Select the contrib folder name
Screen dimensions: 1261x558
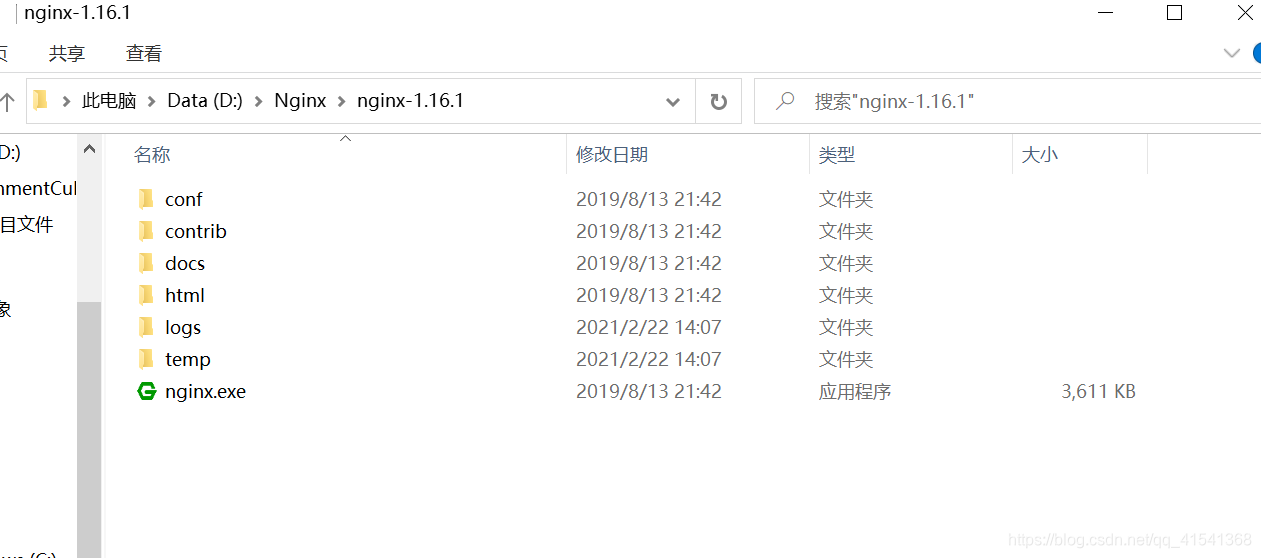[x=196, y=231]
